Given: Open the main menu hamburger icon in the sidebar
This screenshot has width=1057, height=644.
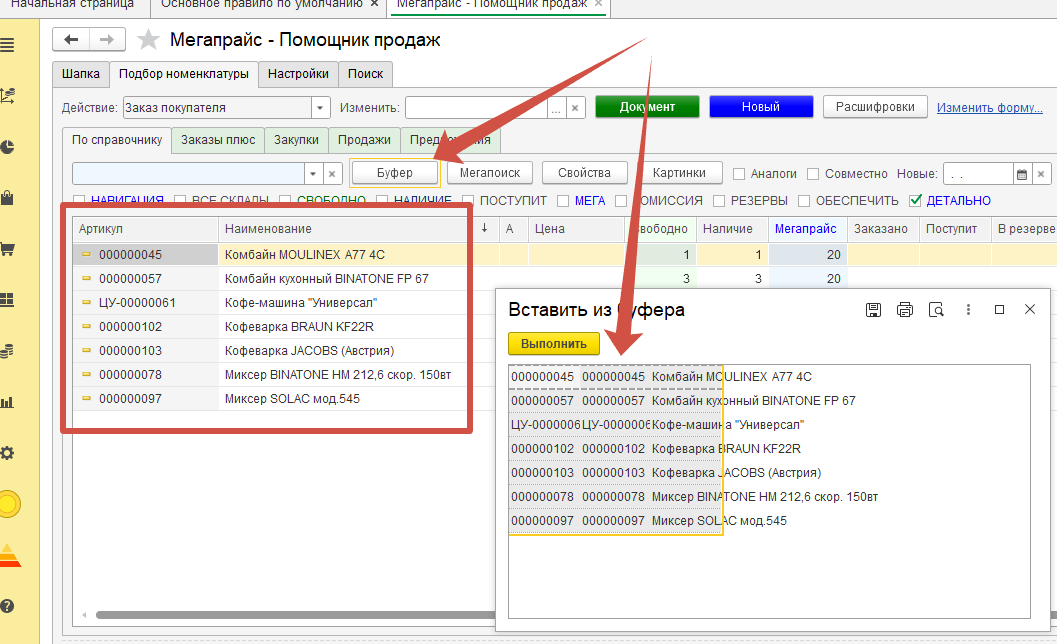Looking at the screenshot, I should 7,45.
